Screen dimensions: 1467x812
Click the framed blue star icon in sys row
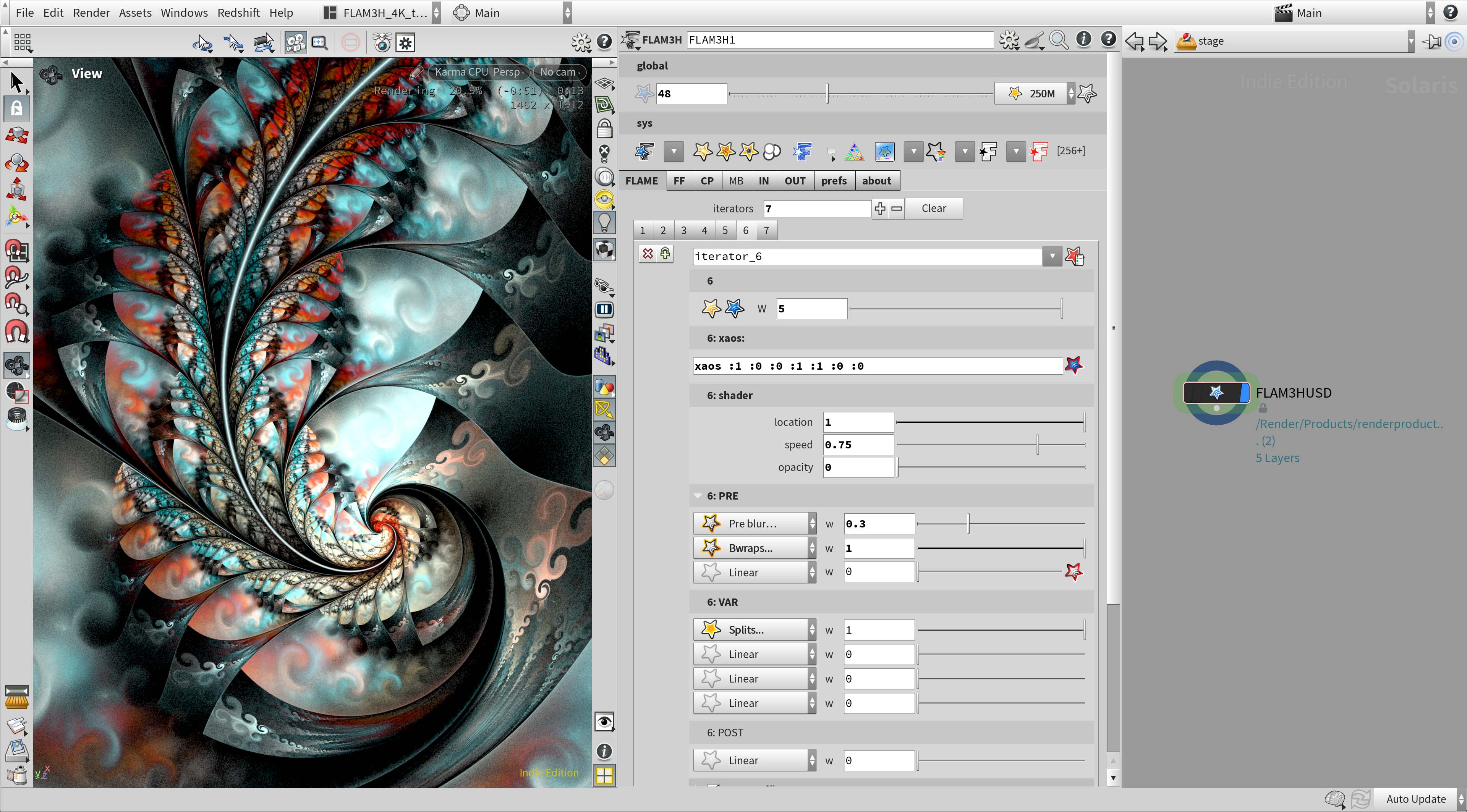884,152
